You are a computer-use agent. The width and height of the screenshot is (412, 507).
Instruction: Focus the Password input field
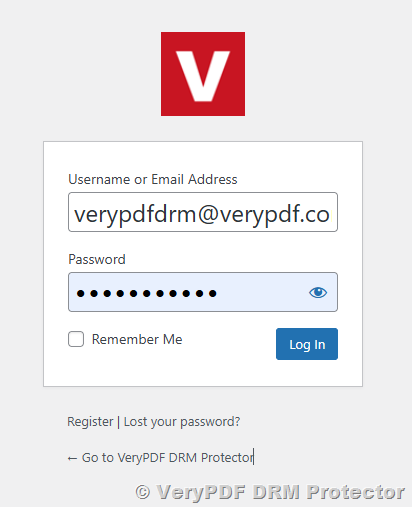[x=203, y=292]
